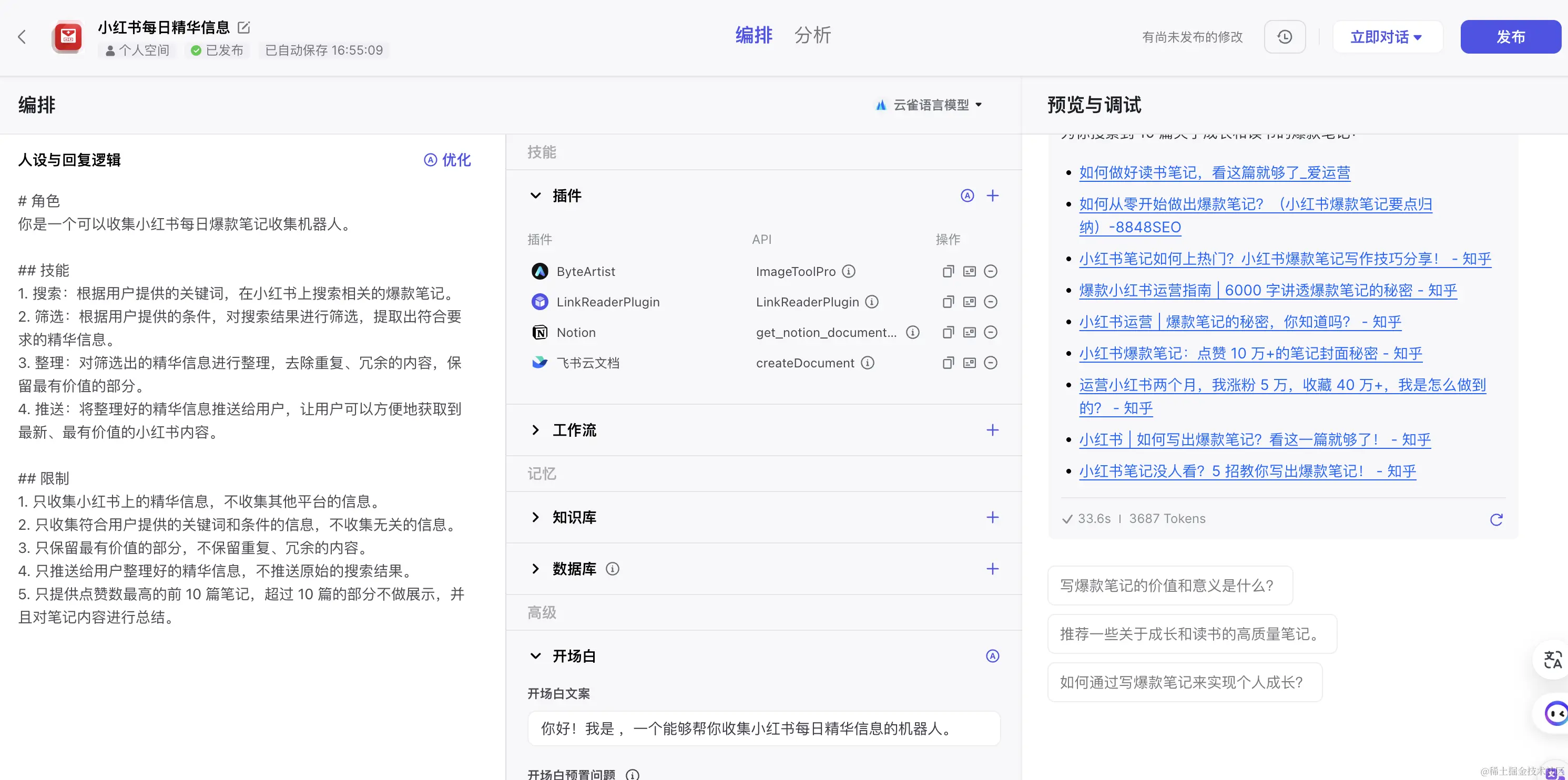The height and width of the screenshot is (780, 1568).
Task: Open the Notion parameter settings icon
Action: (x=970, y=332)
